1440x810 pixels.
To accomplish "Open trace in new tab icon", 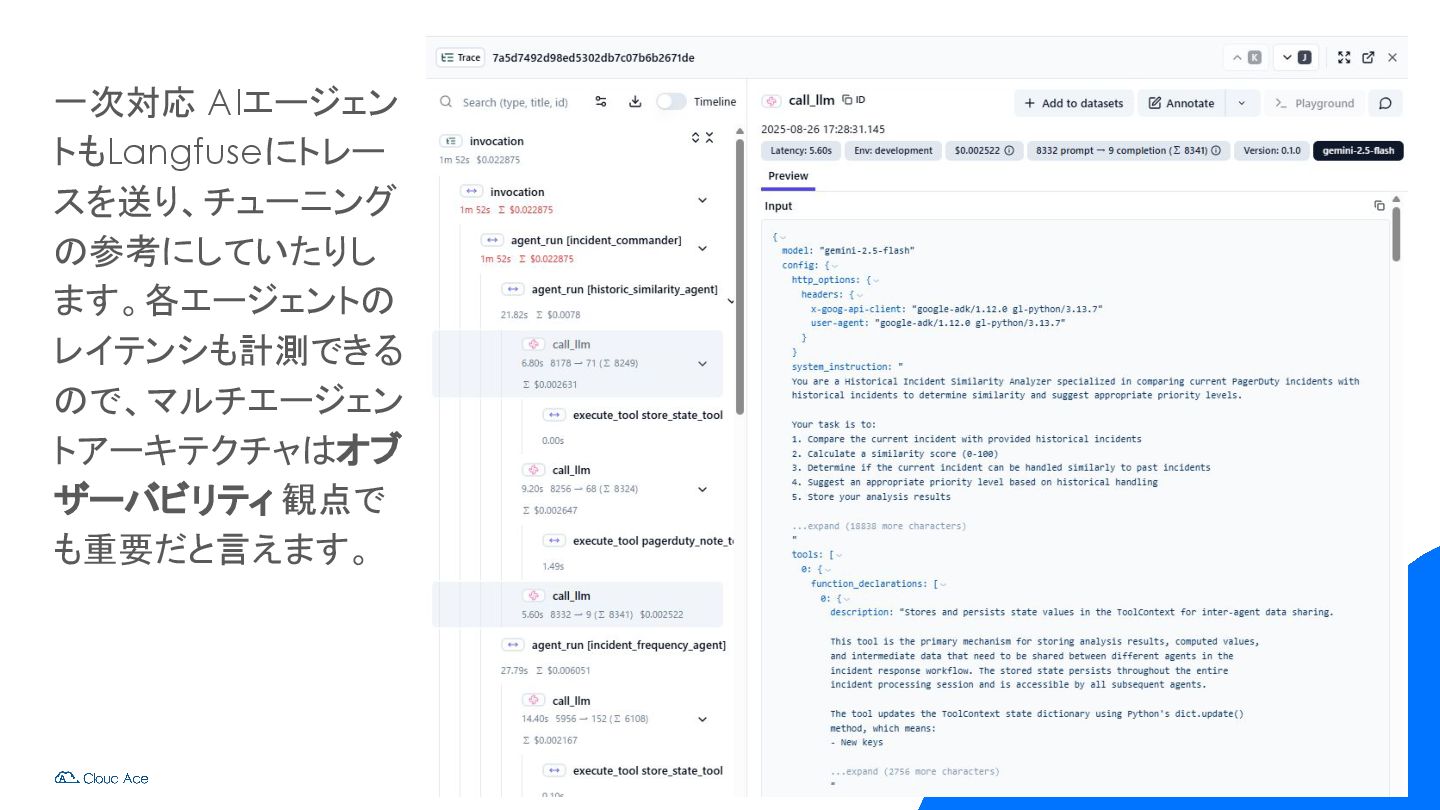I will [x=1368, y=58].
